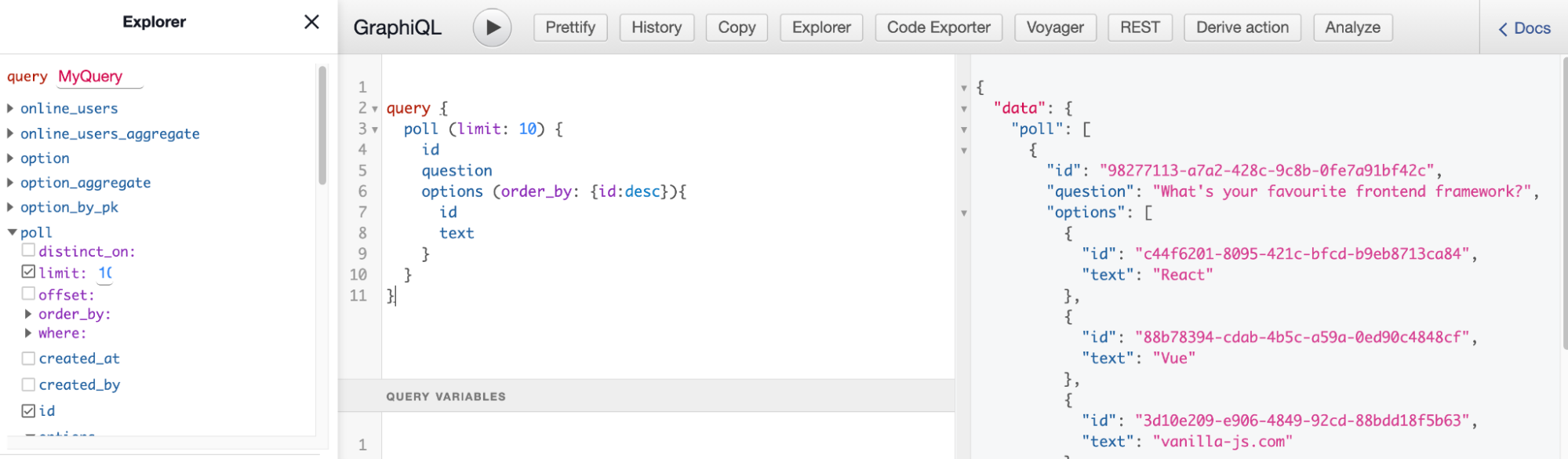The image size is (1568, 459).
Task: Close the Explorer panel
Action: point(311,22)
